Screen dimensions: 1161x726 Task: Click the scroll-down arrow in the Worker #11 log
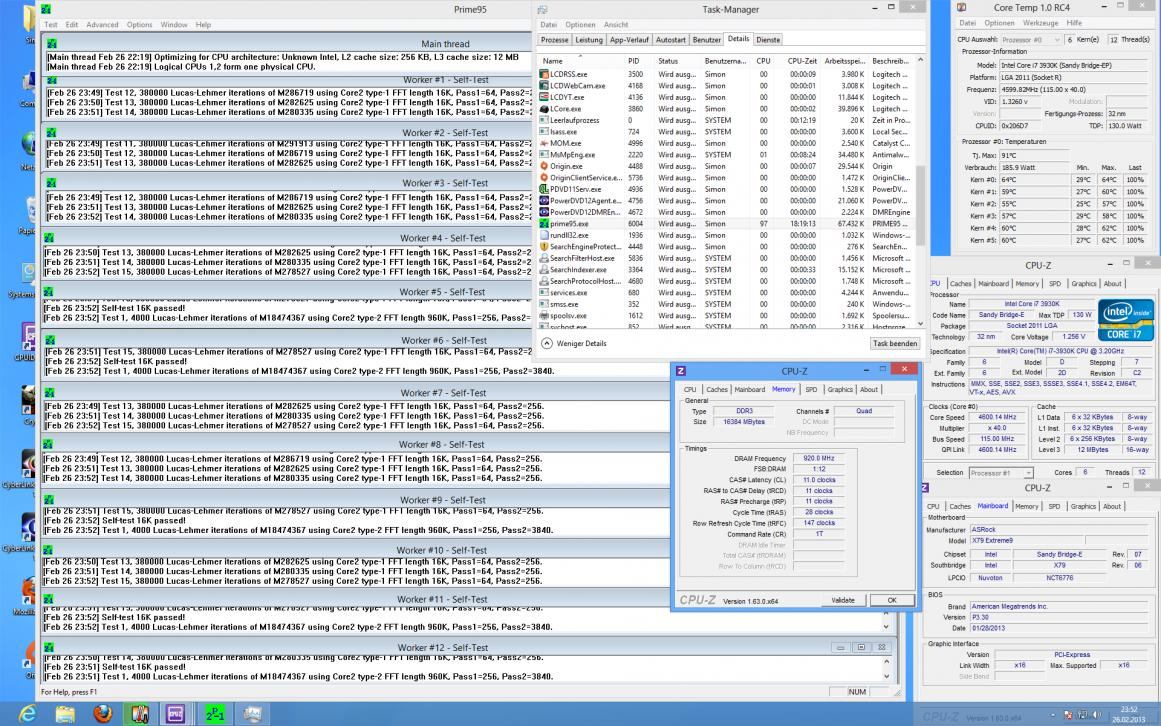(886, 627)
